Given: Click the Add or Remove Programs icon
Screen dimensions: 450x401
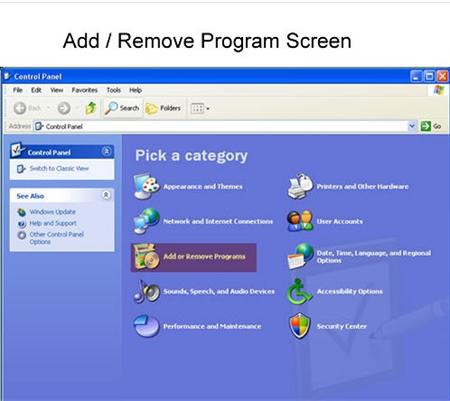Looking at the screenshot, I should [146, 257].
